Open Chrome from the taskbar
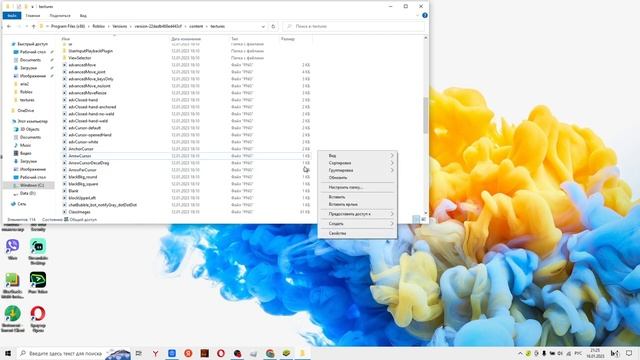This screenshot has width=640, height=360. point(270,353)
